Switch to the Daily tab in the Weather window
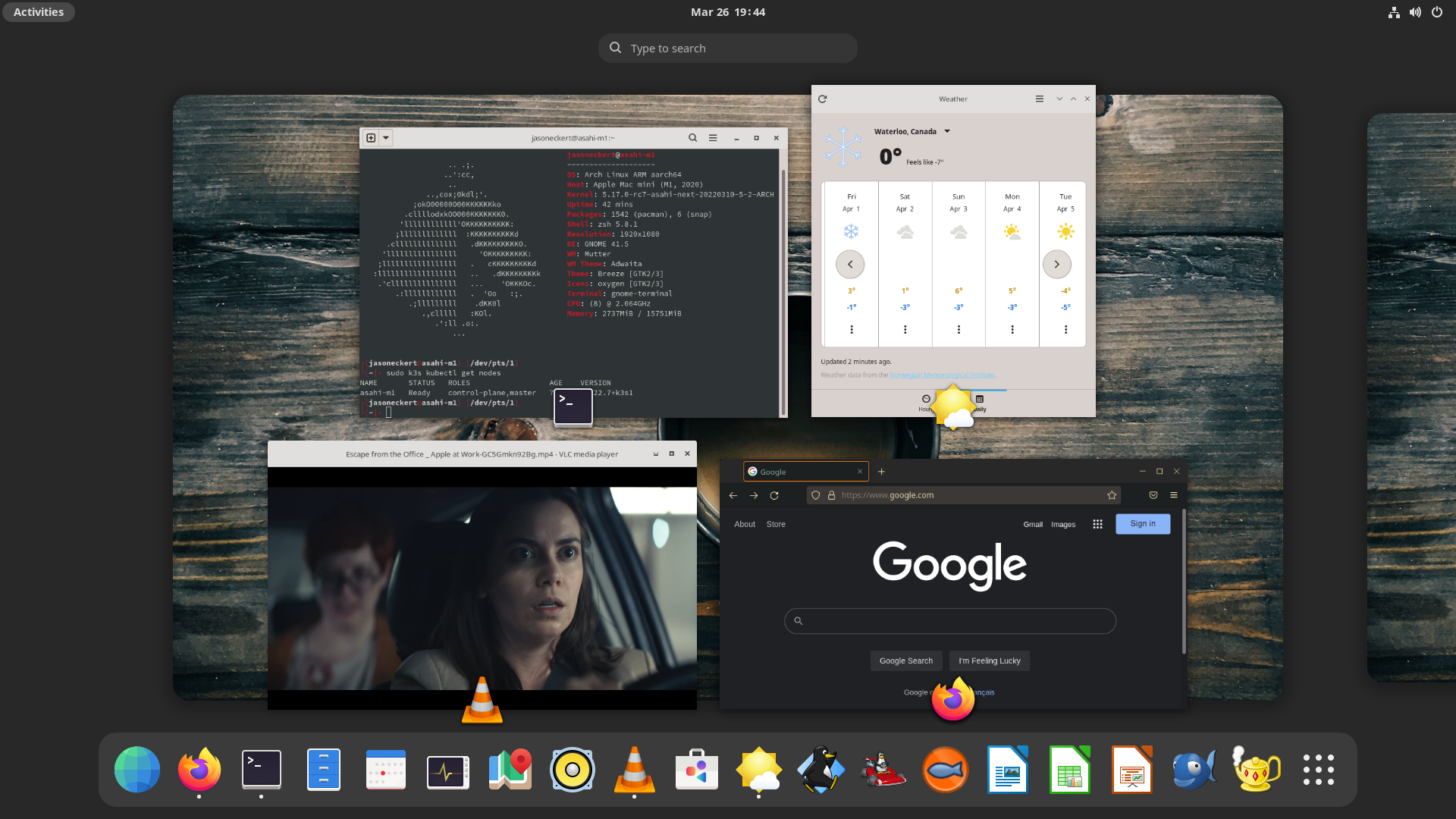This screenshot has height=819, width=1456. point(979,403)
